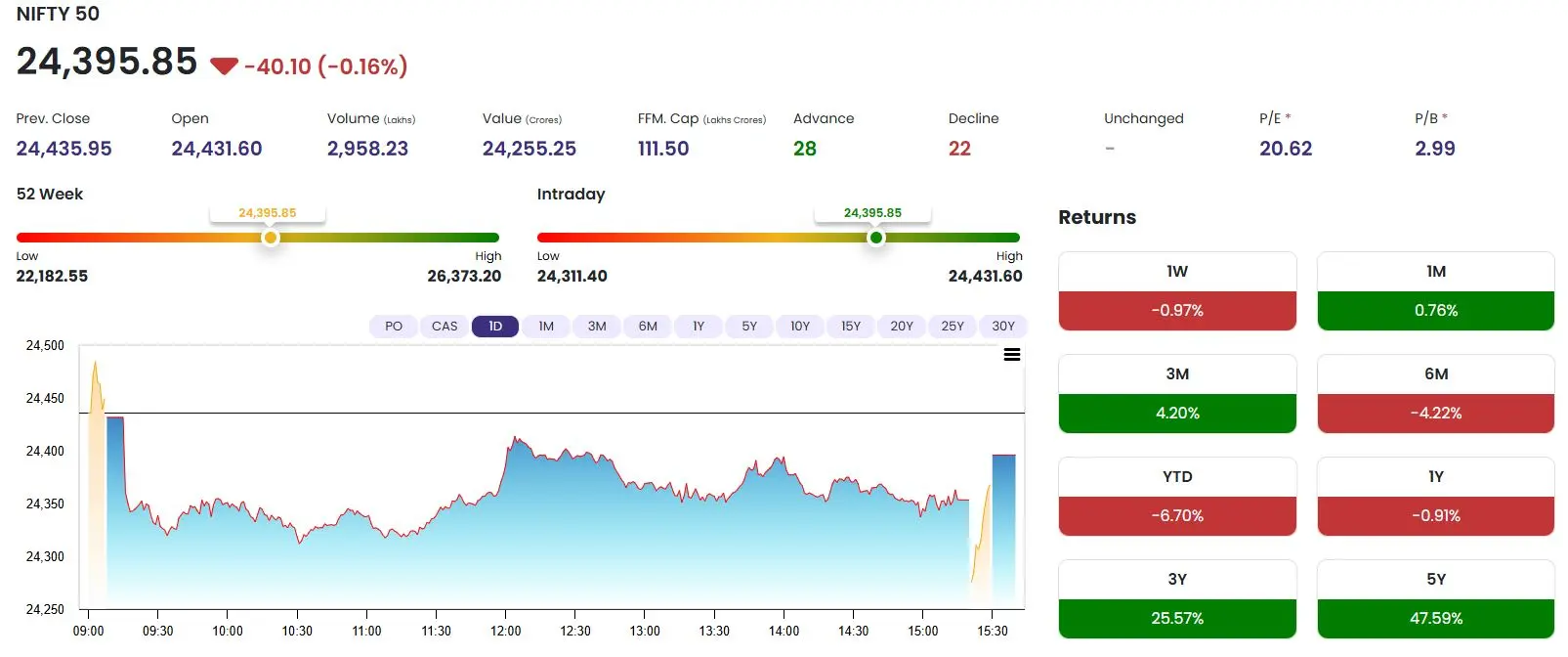This screenshot has height=657, width=1568.
Task: Switch chart to 5Y range
Action: pos(749,327)
